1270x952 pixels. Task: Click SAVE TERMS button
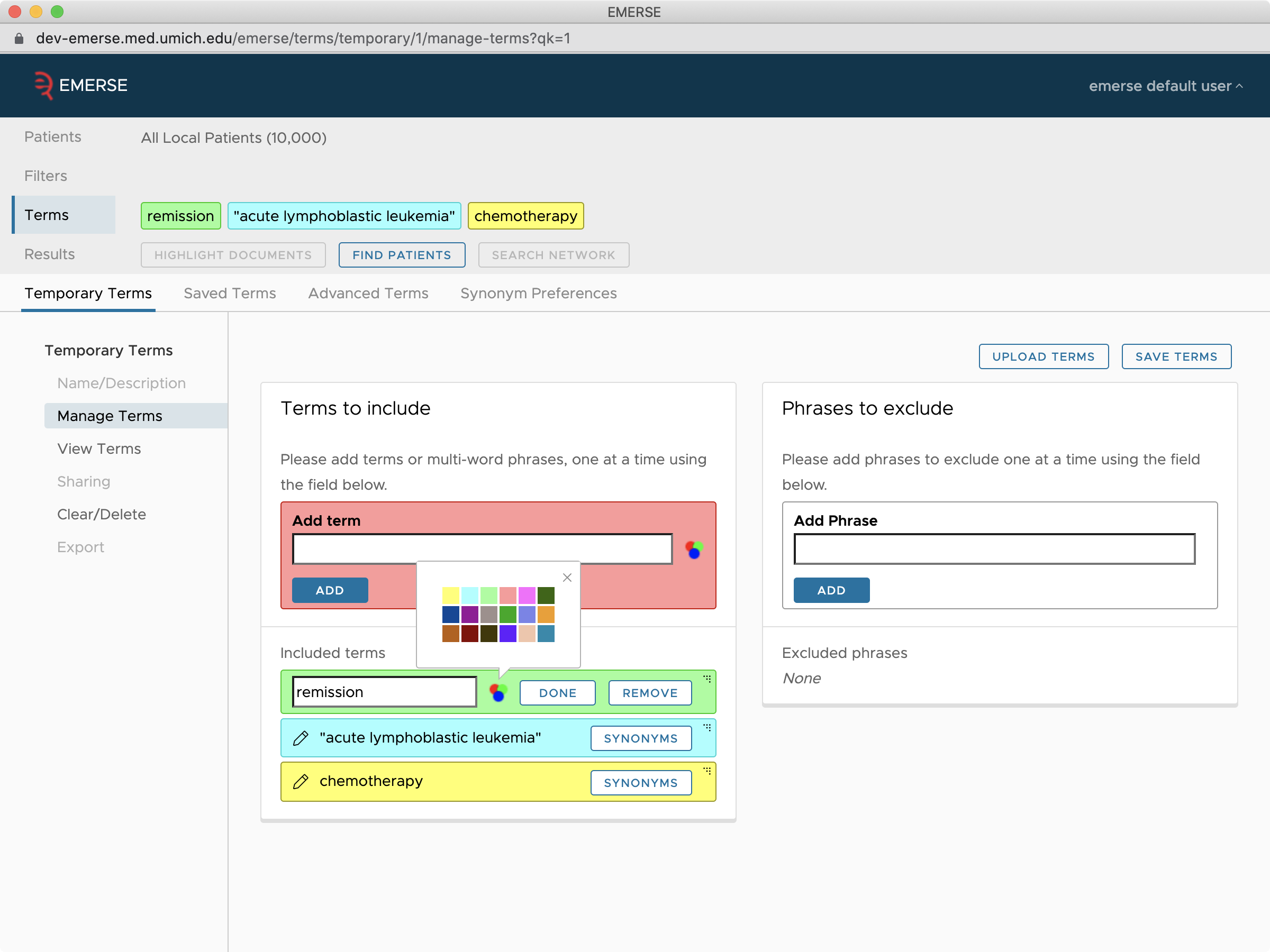tap(1176, 356)
